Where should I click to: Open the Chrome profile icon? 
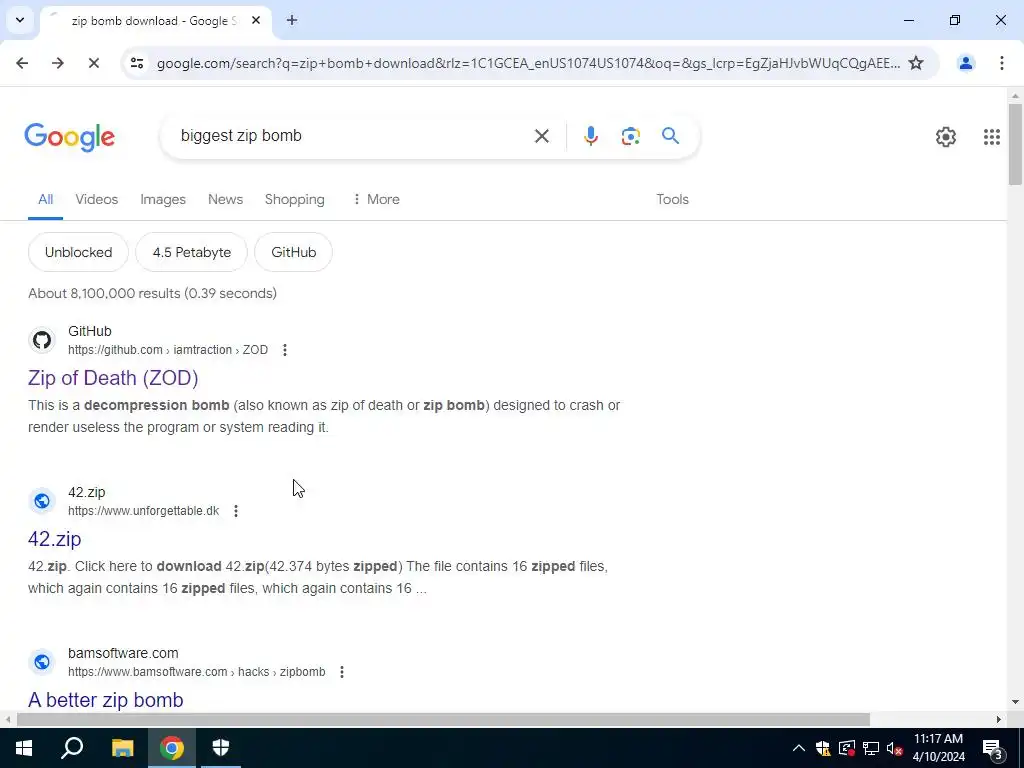coord(965,63)
